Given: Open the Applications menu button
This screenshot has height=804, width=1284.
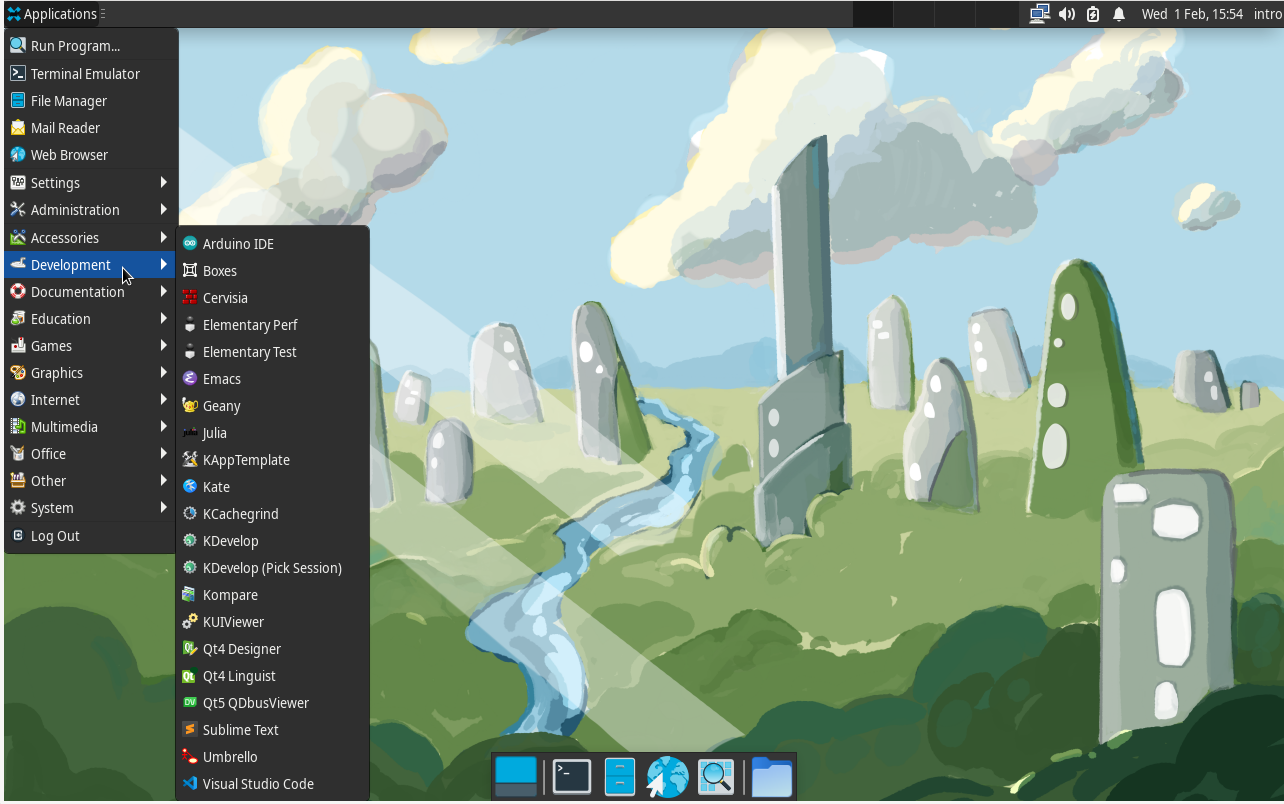Looking at the screenshot, I should click(x=51, y=14).
